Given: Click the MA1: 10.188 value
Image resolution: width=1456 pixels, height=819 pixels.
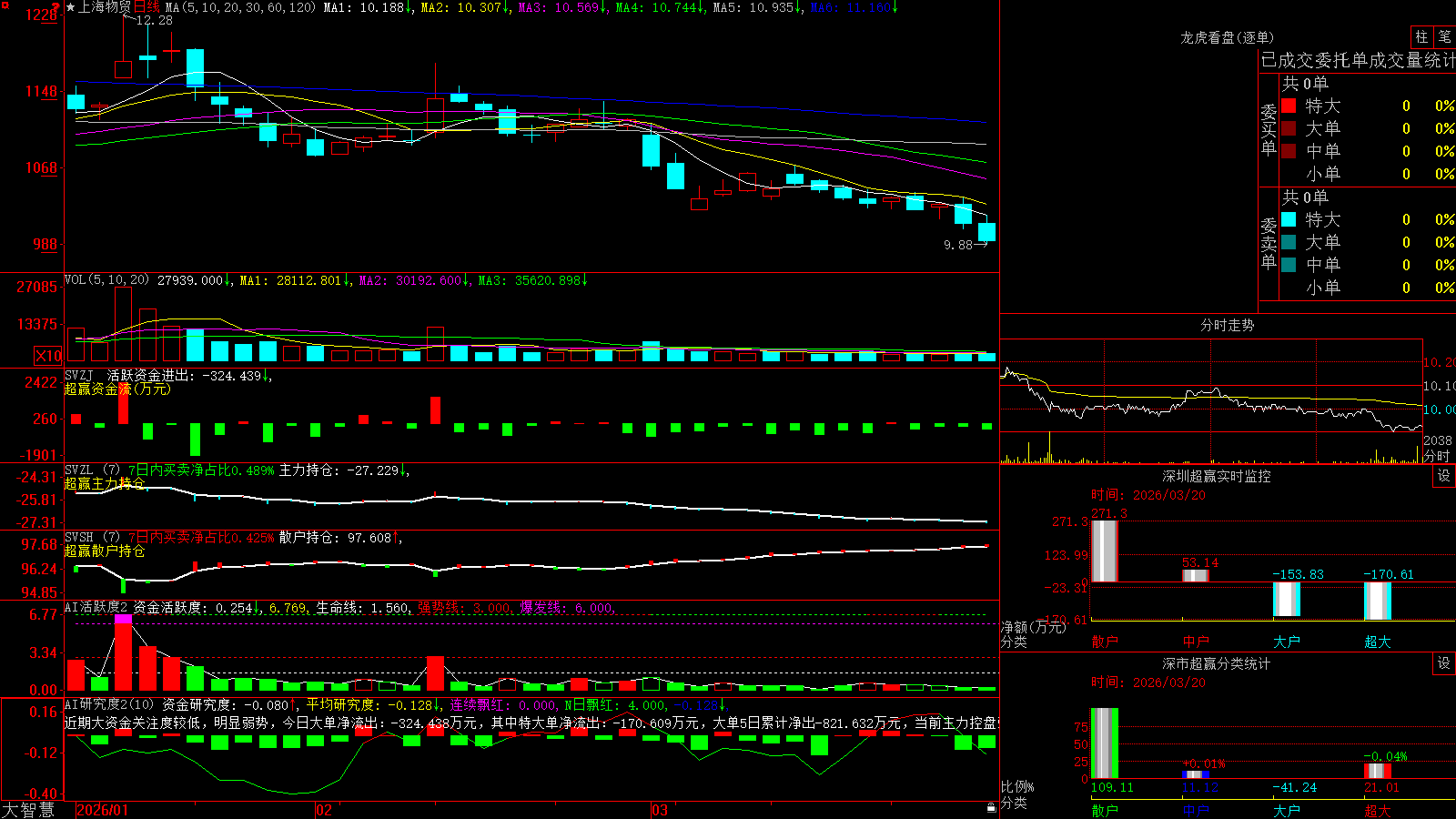Looking at the screenshot, I should (368, 7).
